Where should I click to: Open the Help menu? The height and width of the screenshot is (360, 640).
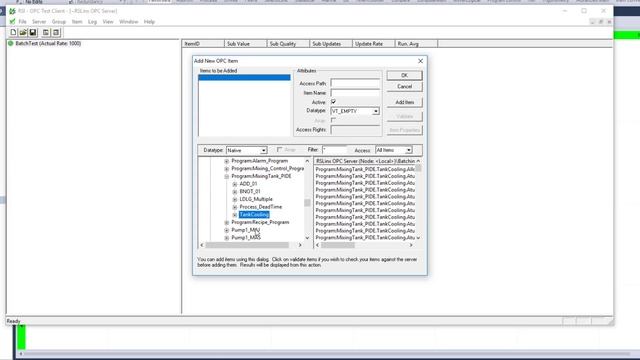pos(149,22)
